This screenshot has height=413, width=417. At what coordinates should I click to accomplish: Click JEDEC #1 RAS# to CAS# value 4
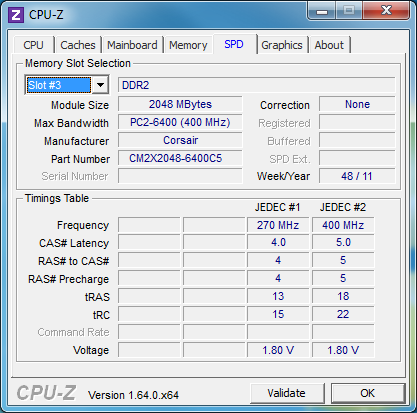click(278, 260)
